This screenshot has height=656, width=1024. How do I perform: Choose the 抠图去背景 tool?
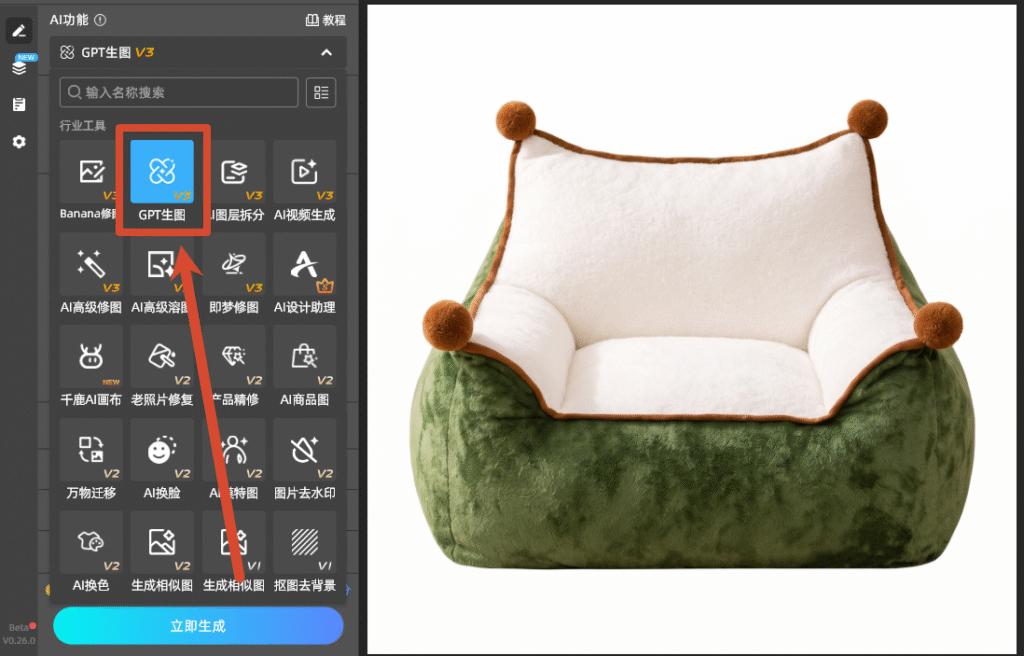point(304,551)
